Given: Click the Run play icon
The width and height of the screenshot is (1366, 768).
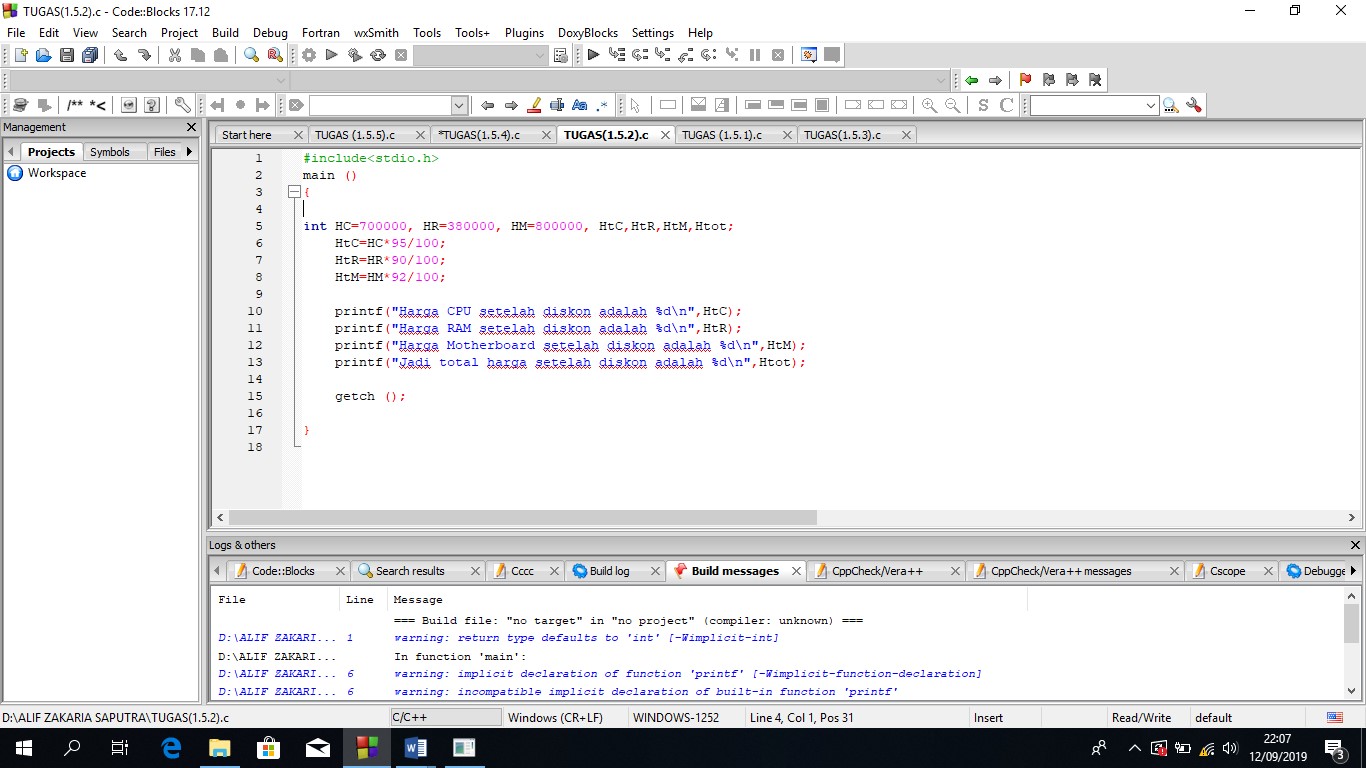Looking at the screenshot, I should (332, 55).
